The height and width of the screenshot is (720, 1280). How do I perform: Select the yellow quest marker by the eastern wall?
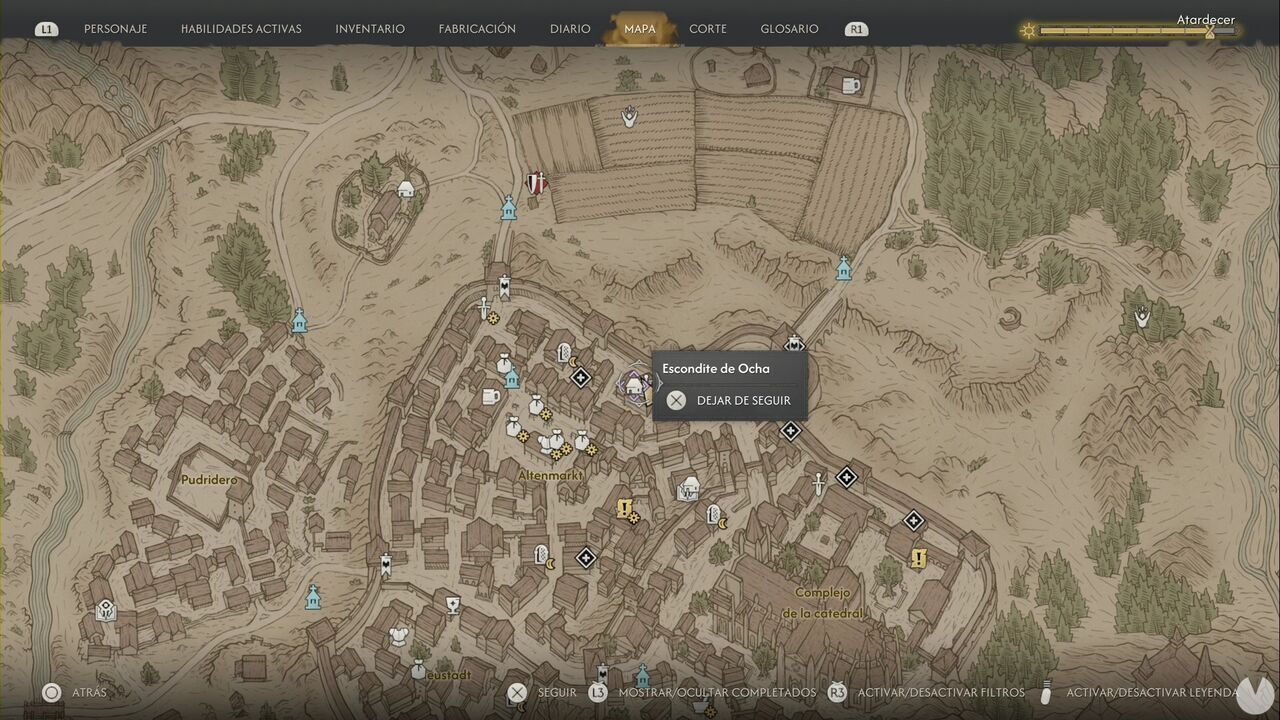pyautogui.click(x=918, y=558)
